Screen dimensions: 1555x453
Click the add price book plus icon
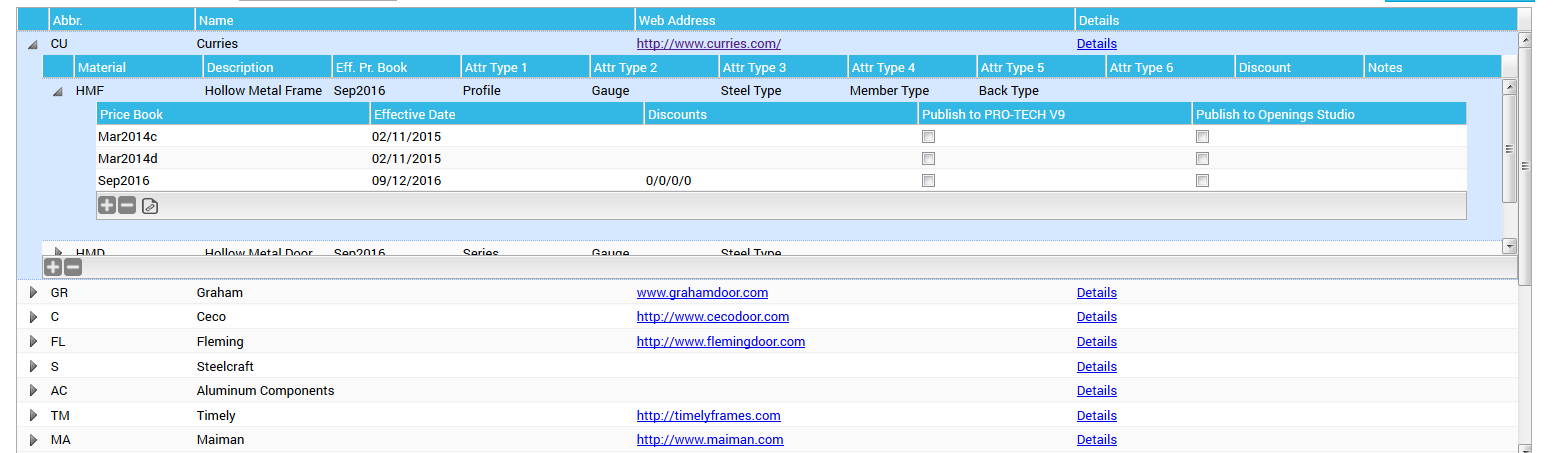(107, 206)
